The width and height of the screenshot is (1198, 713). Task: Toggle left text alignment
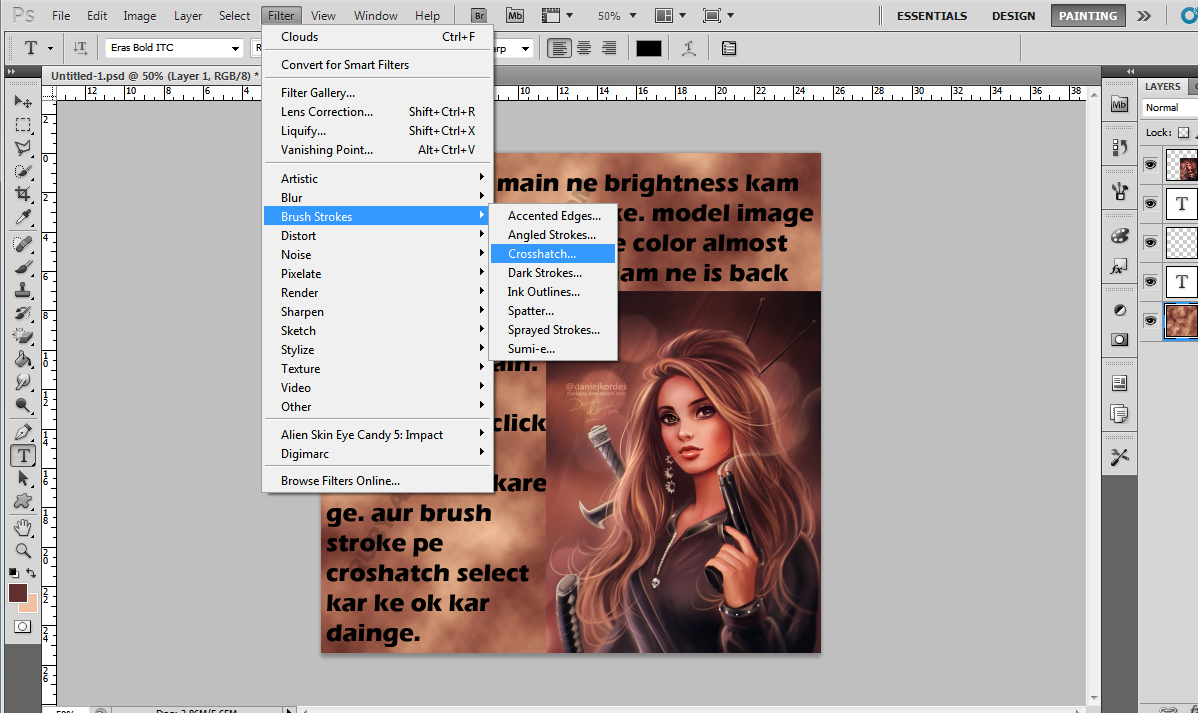pos(559,48)
